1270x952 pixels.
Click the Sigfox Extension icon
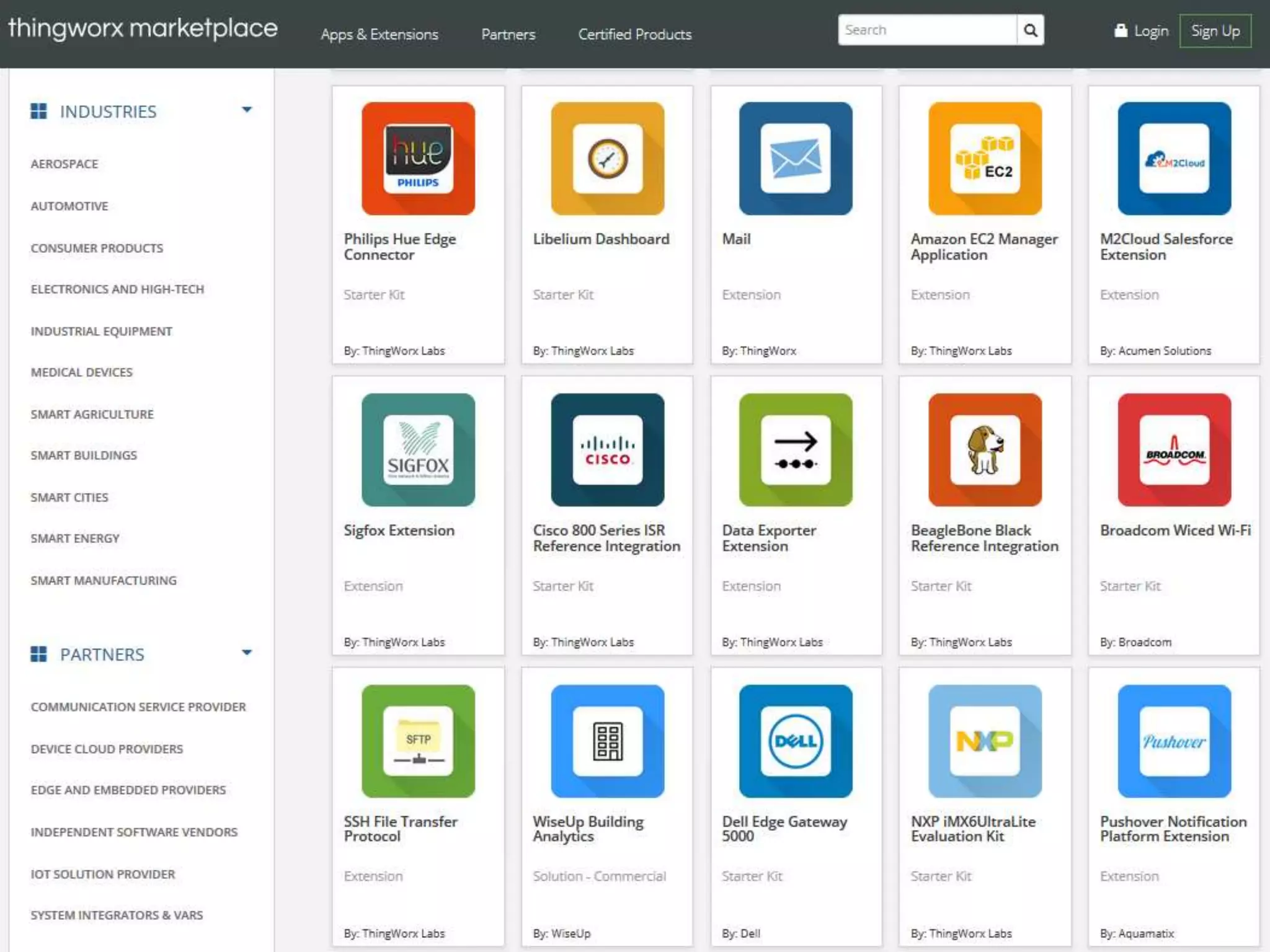tap(418, 449)
